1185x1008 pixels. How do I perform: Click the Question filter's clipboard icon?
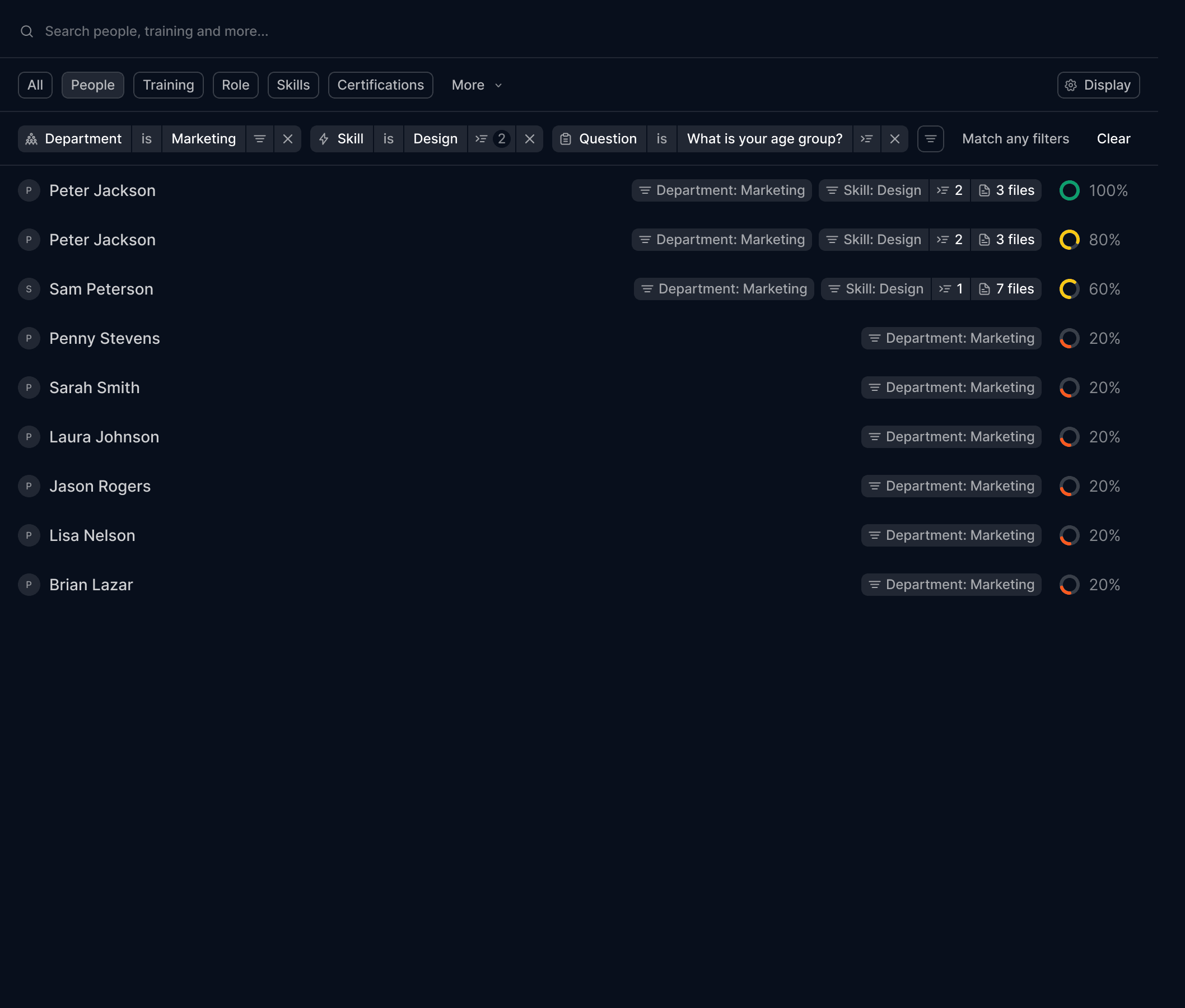[x=567, y=139]
